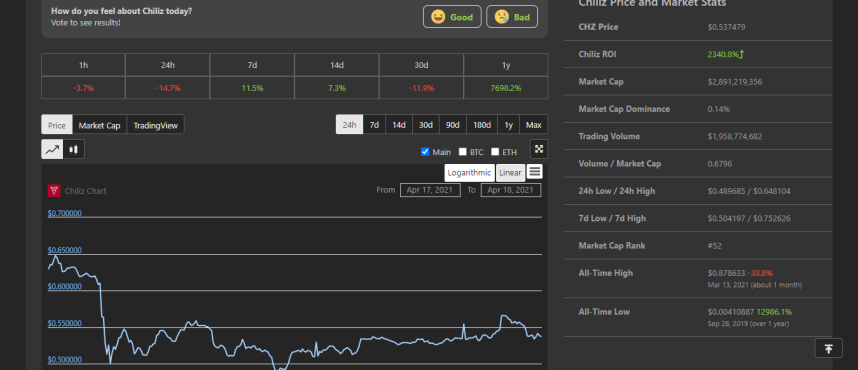Click the Market Cap Rank #52
858x370 pixels.
point(714,246)
